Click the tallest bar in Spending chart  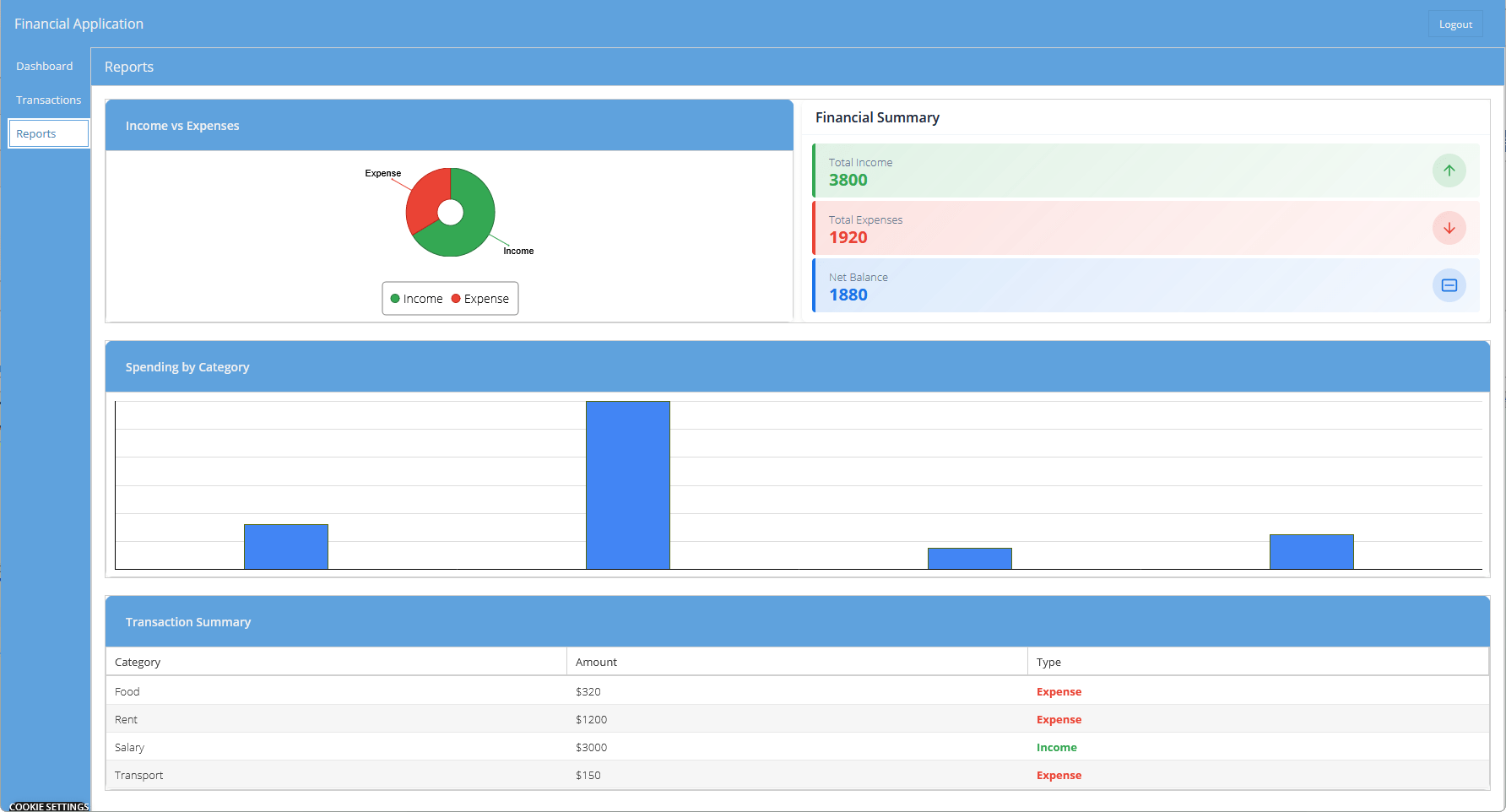coord(628,484)
